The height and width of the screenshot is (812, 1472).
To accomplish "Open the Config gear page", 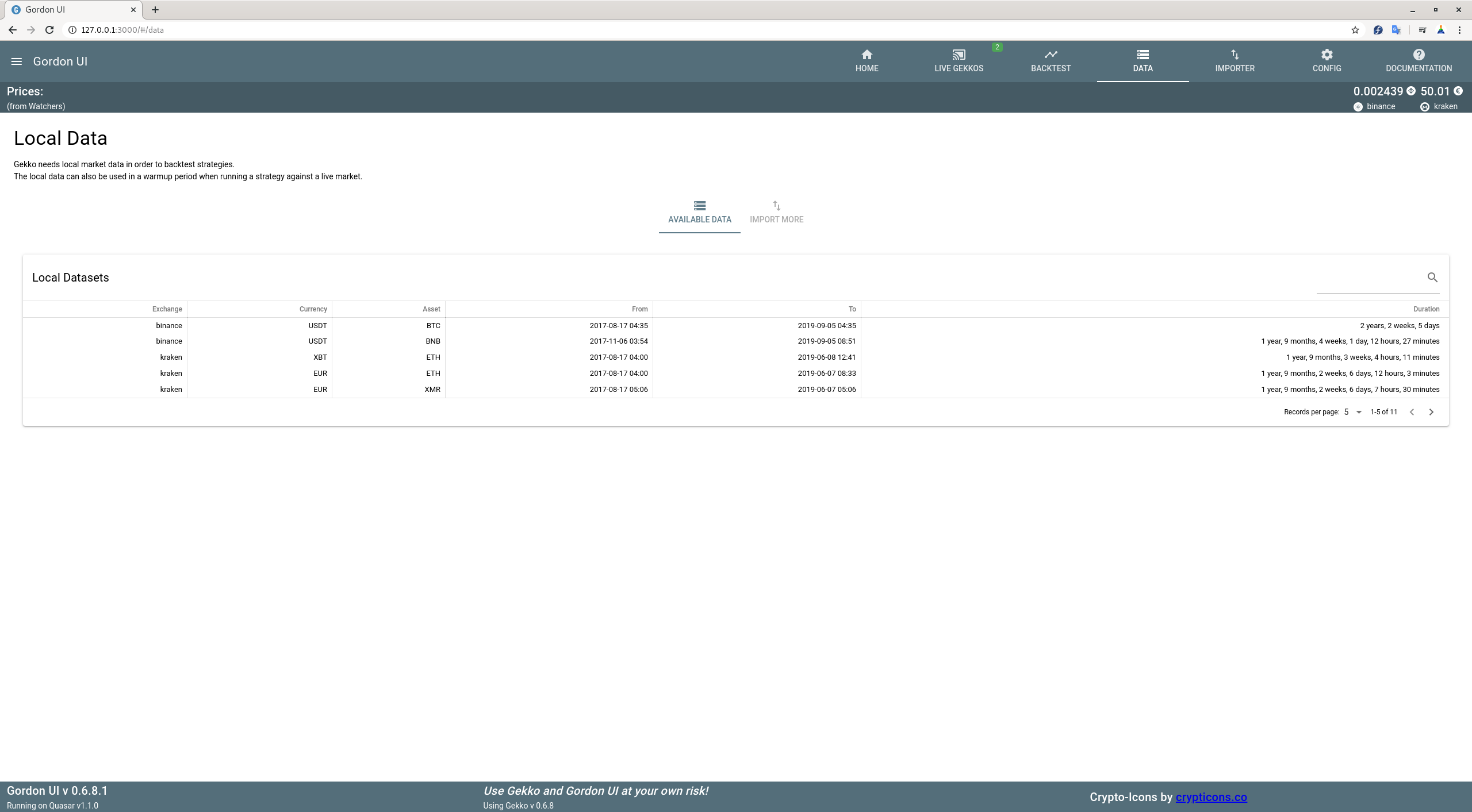I will click(1327, 61).
